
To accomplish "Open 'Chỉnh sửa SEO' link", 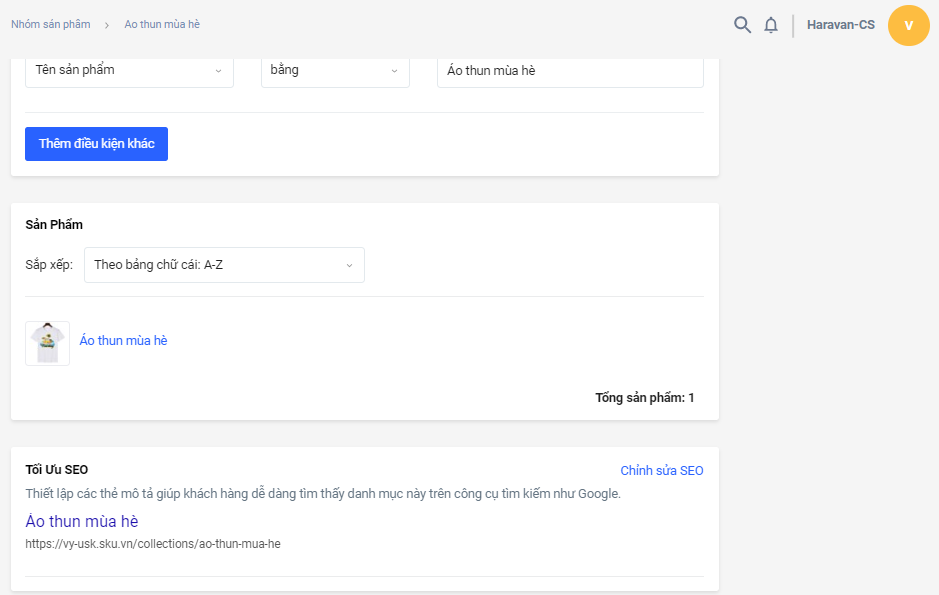I will click(661, 471).
